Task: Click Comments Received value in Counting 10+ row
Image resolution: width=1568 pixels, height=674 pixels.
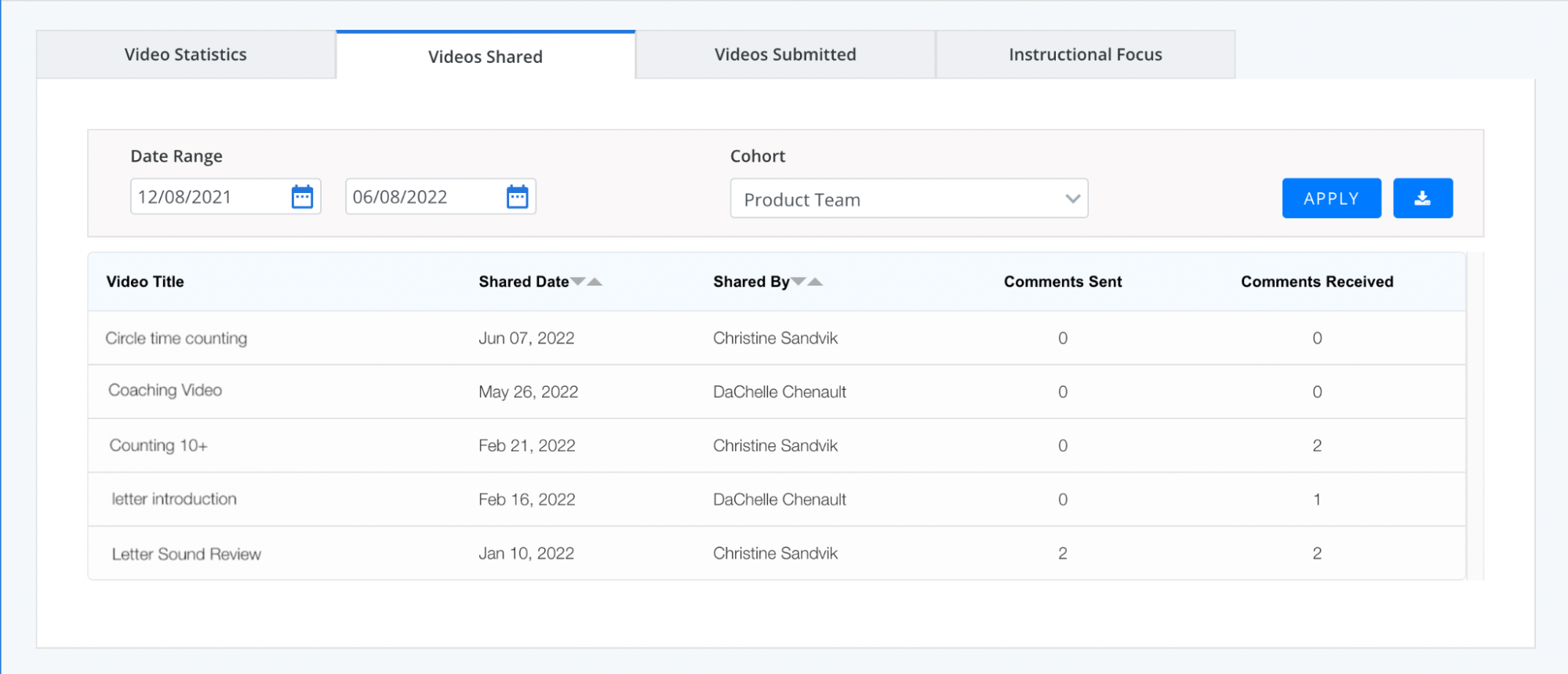Action: [1317, 446]
